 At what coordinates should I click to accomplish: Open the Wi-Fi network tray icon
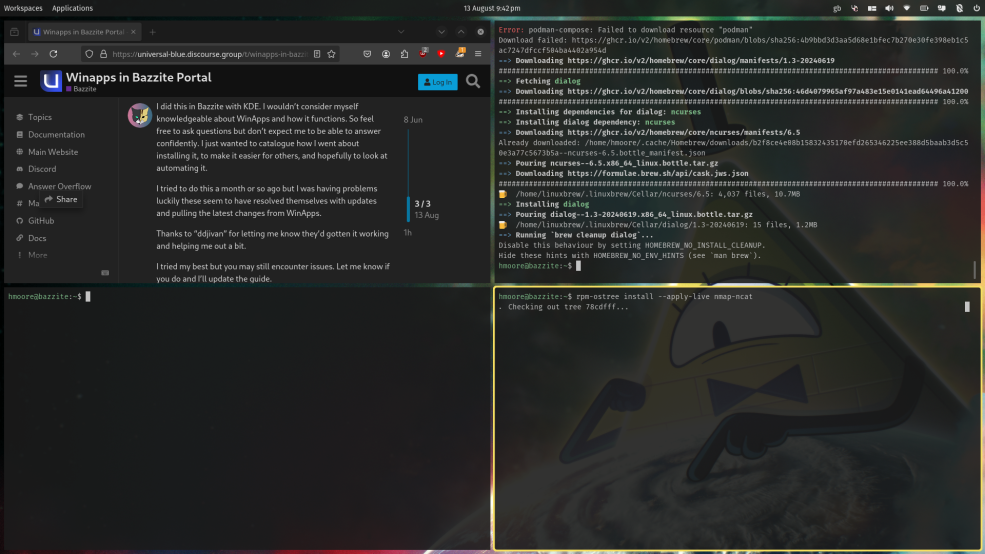906,8
